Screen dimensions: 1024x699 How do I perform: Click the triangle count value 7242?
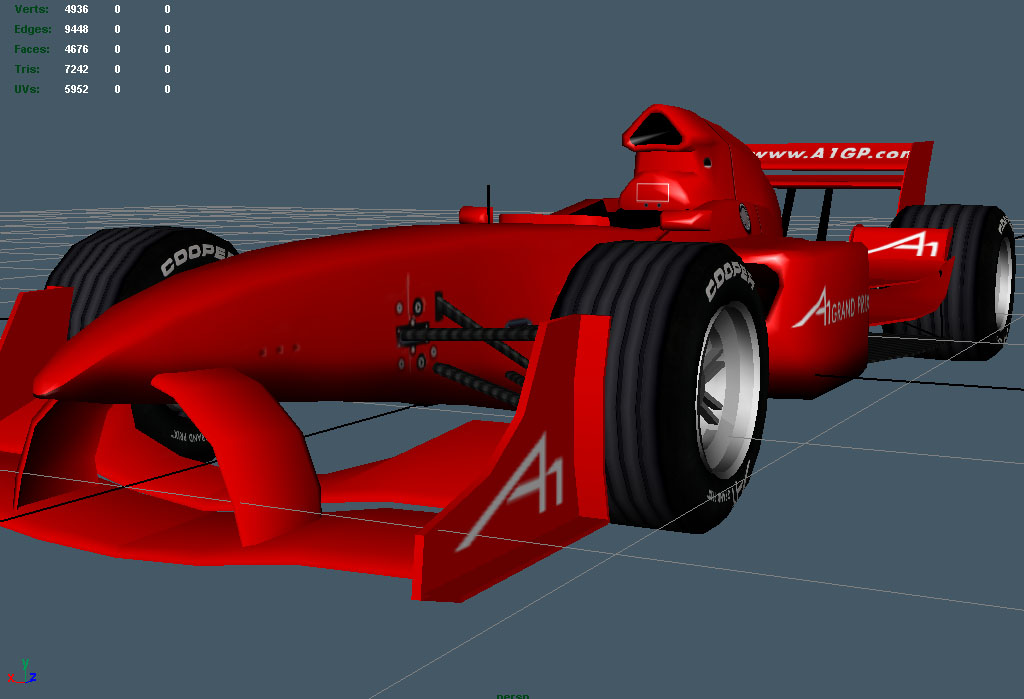point(76,69)
